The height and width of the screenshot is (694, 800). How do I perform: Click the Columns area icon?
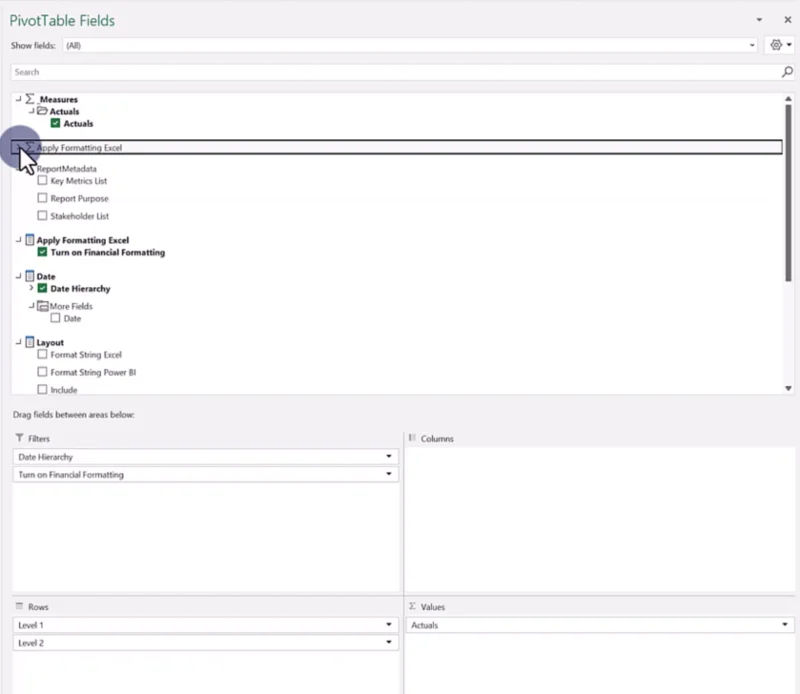pyautogui.click(x=412, y=438)
